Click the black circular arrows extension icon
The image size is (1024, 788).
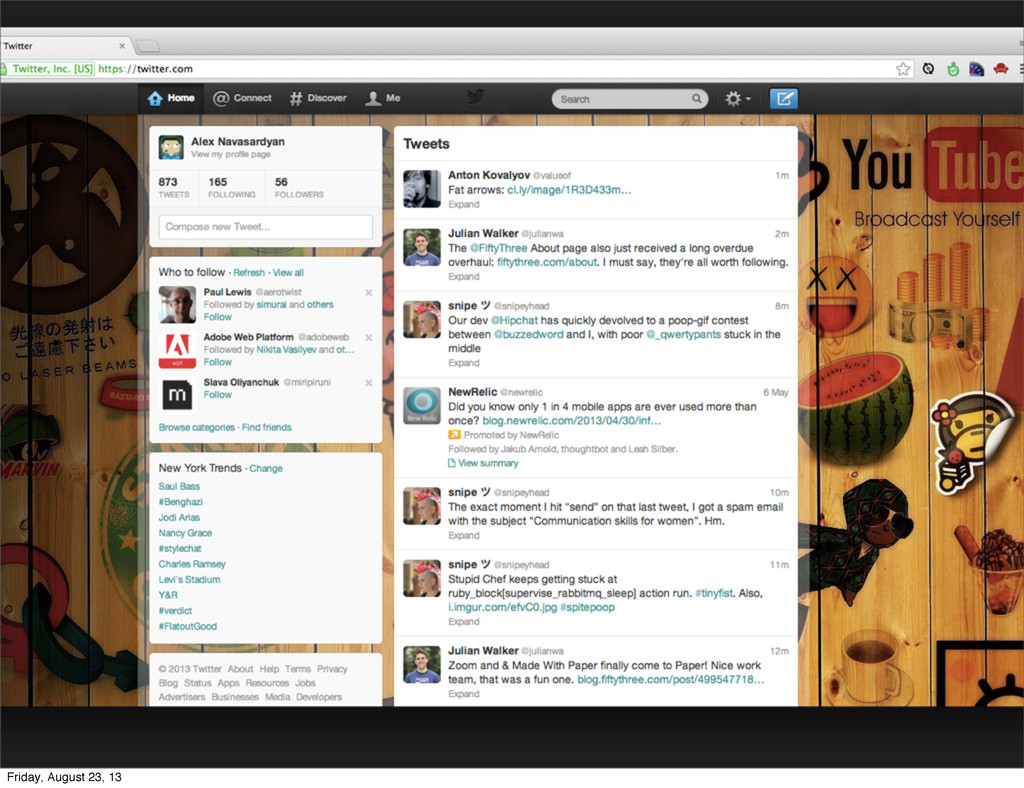928,69
